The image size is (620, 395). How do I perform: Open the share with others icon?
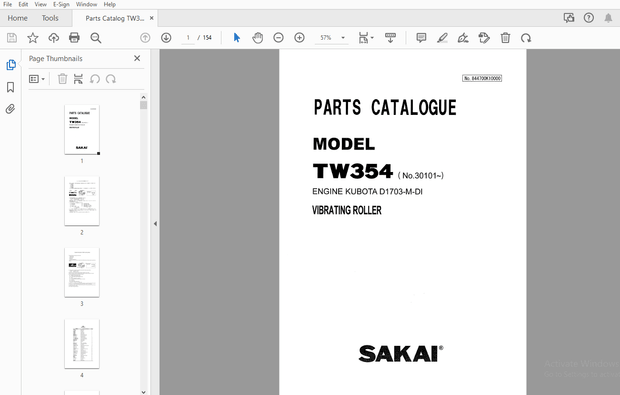coord(569,18)
